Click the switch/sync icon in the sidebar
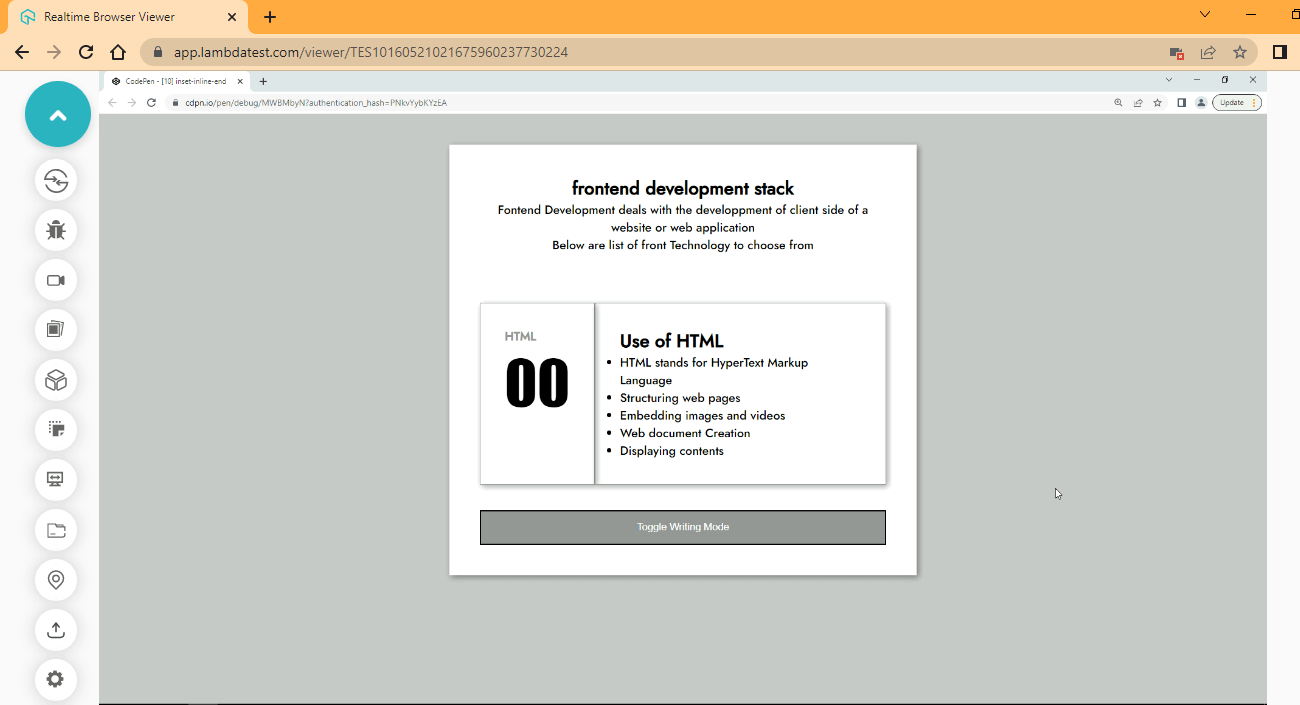 (x=56, y=180)
